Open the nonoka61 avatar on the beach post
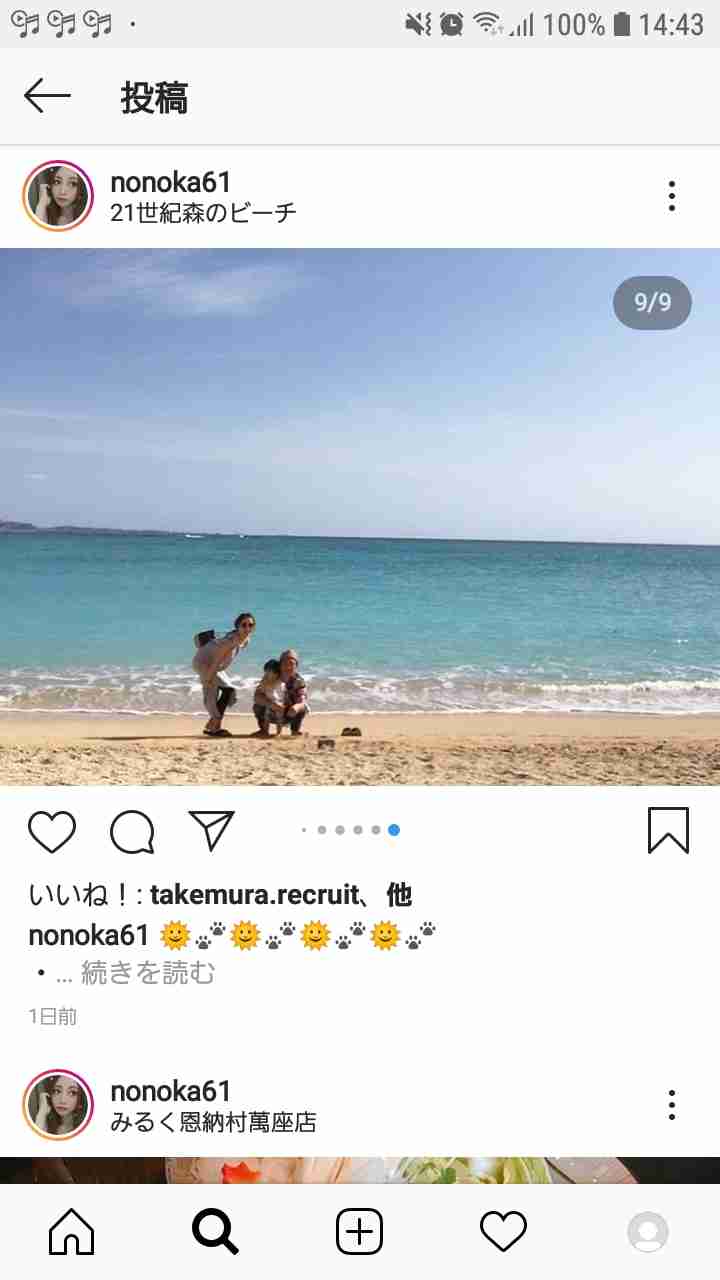The width and height of the screenshot is (720, 1280). pos(58,196)
